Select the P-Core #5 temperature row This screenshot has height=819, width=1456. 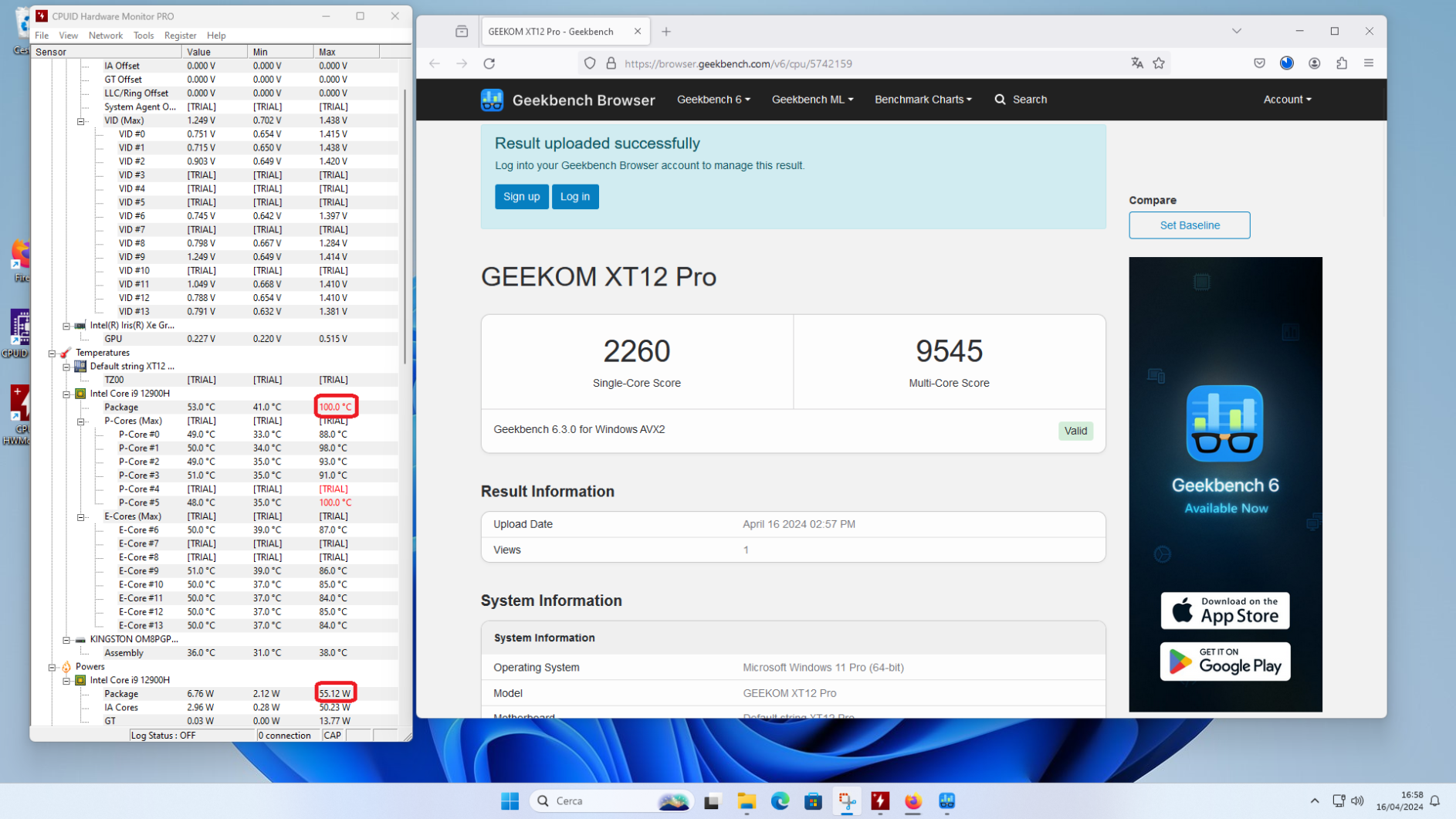(x=215, y=503)
